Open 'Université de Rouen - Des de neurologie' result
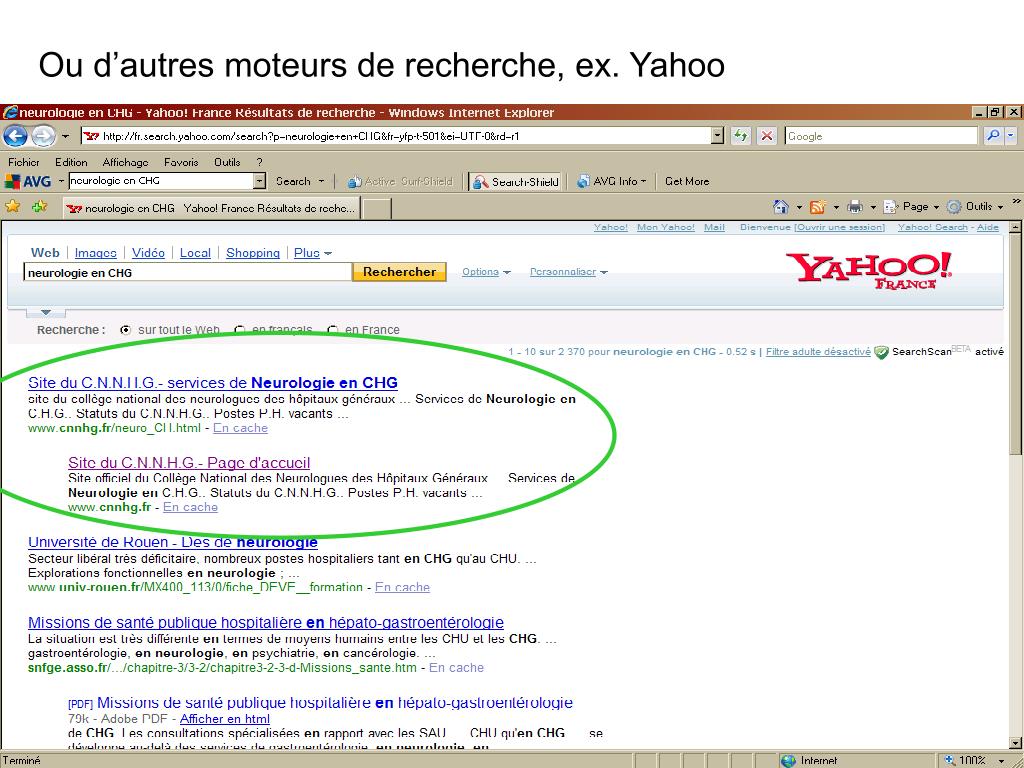The height and width of the screenshot is (768, 1024). pyautogui.click(x=173, y=542)
